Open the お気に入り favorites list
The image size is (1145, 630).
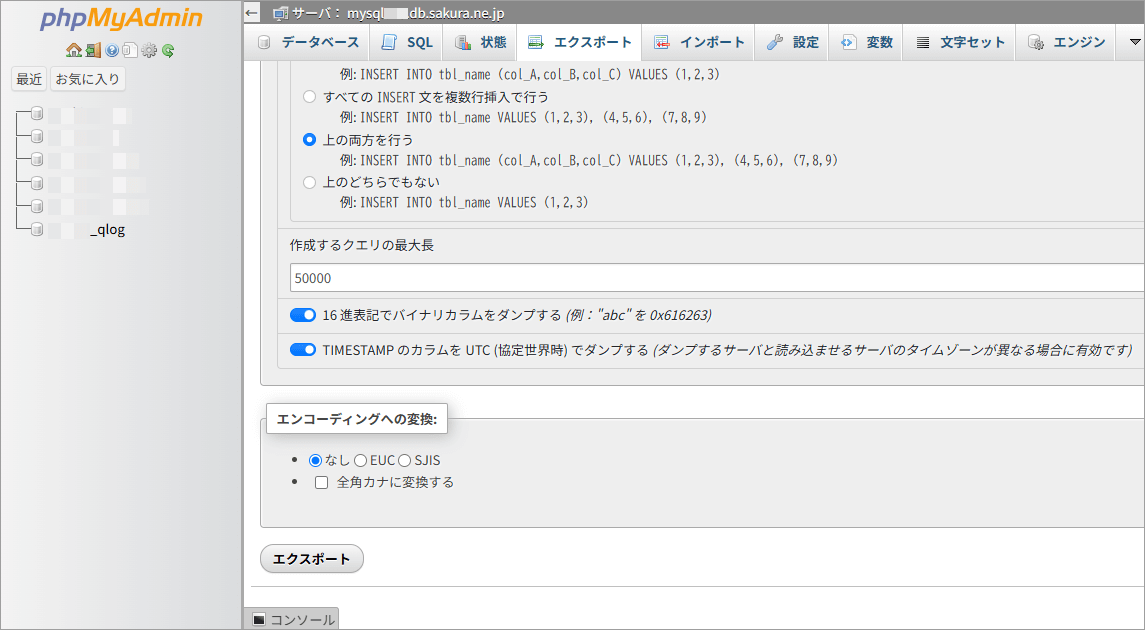click(88, 79)
